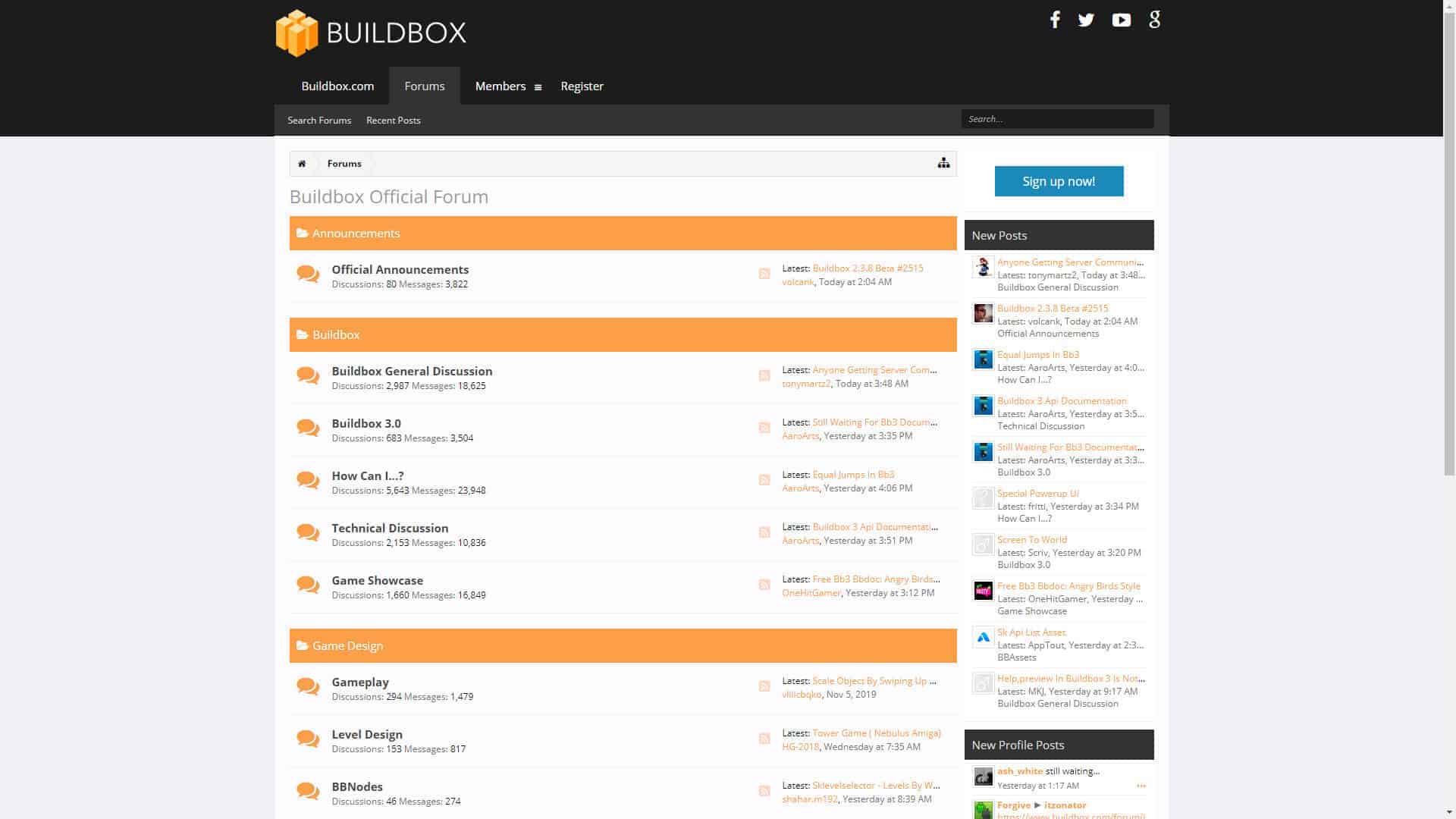Open the Register menu item
Screen dimensions: 1456x819
(582, 86)
